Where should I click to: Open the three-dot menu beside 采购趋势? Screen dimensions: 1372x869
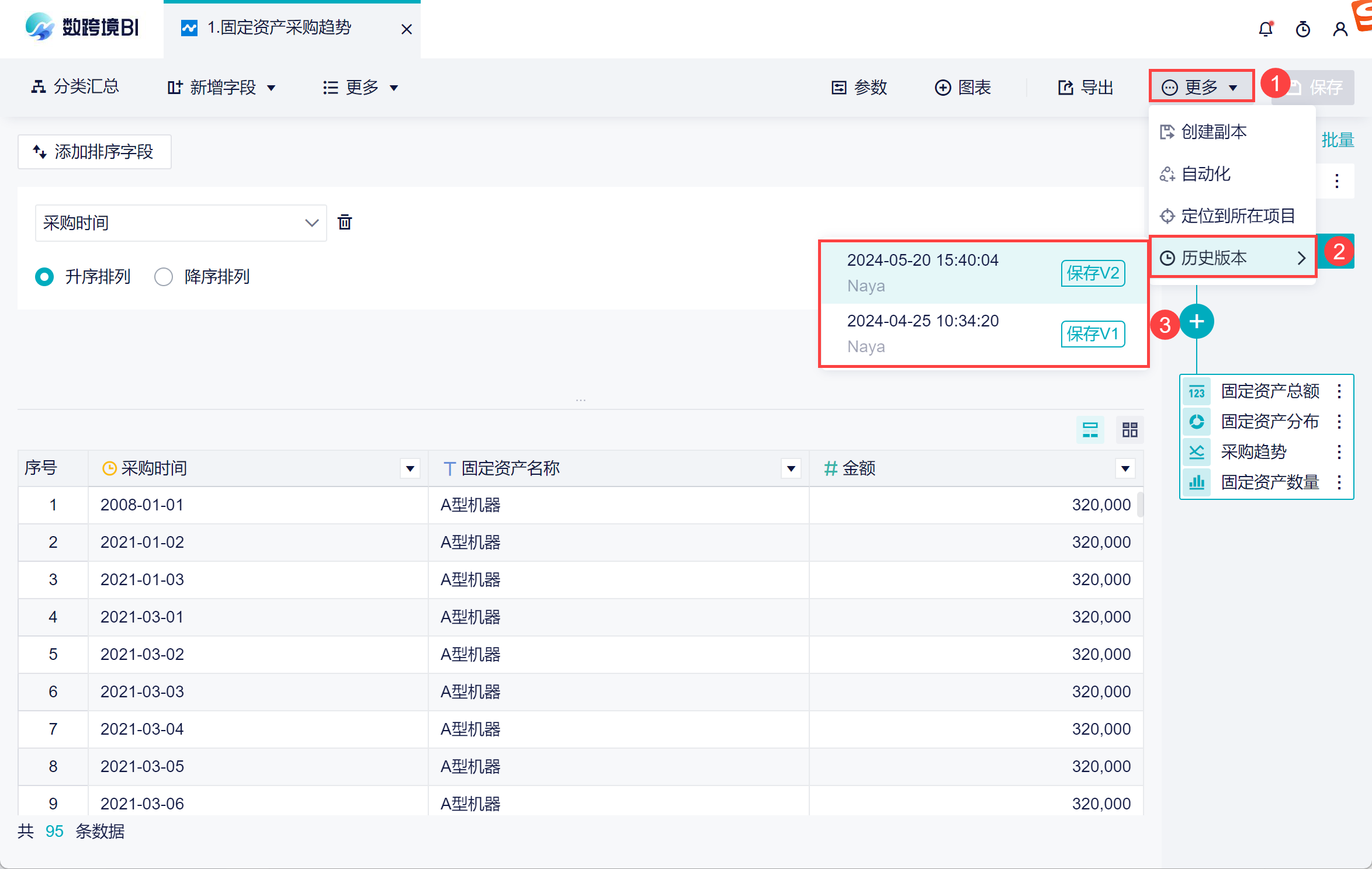(1339, 452)
